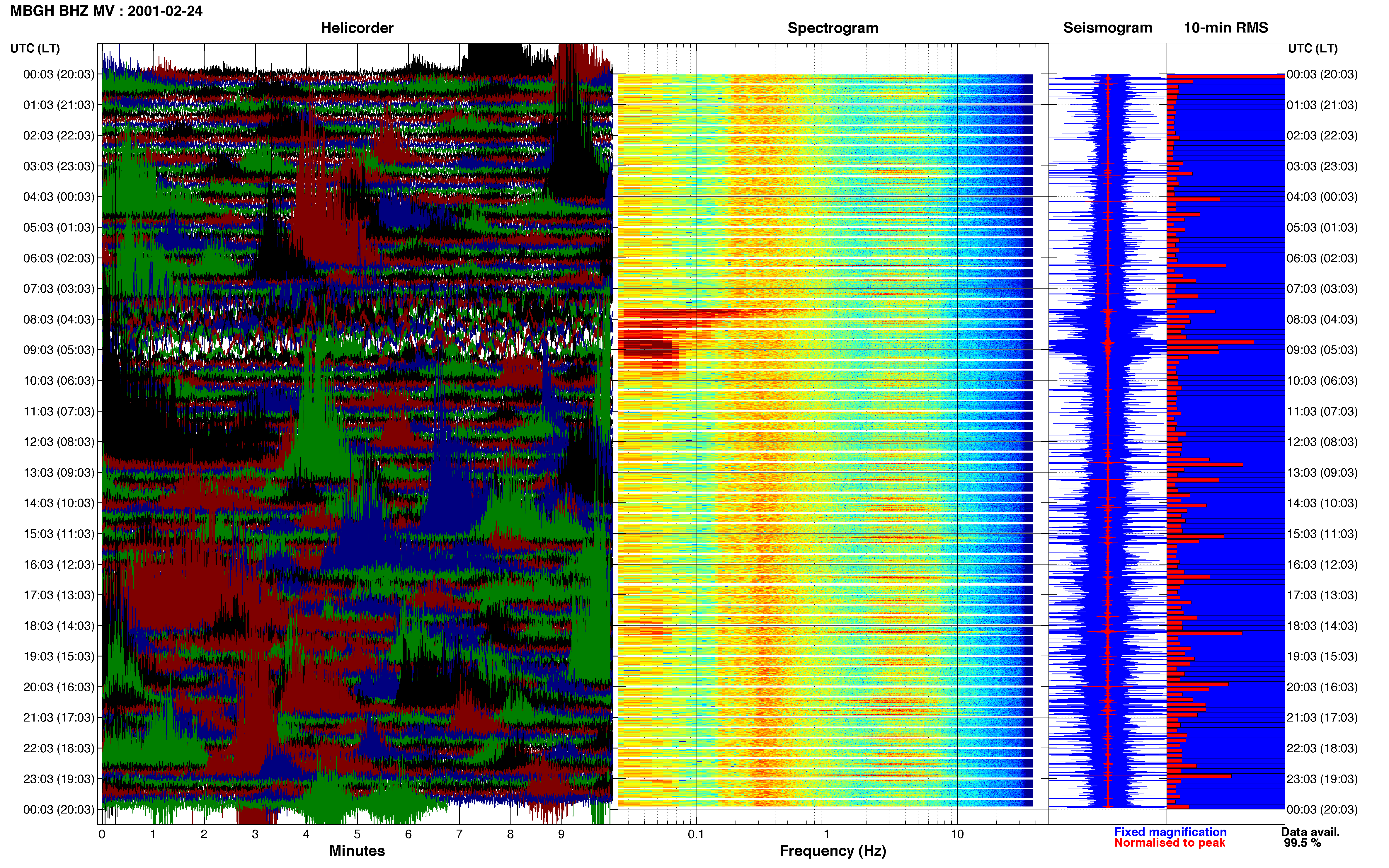The height and width of the screenshot is (868, 1389).
Task: Click the 20:03 (16:03) label beside the RMS panel
Action: click(1322, 687)
